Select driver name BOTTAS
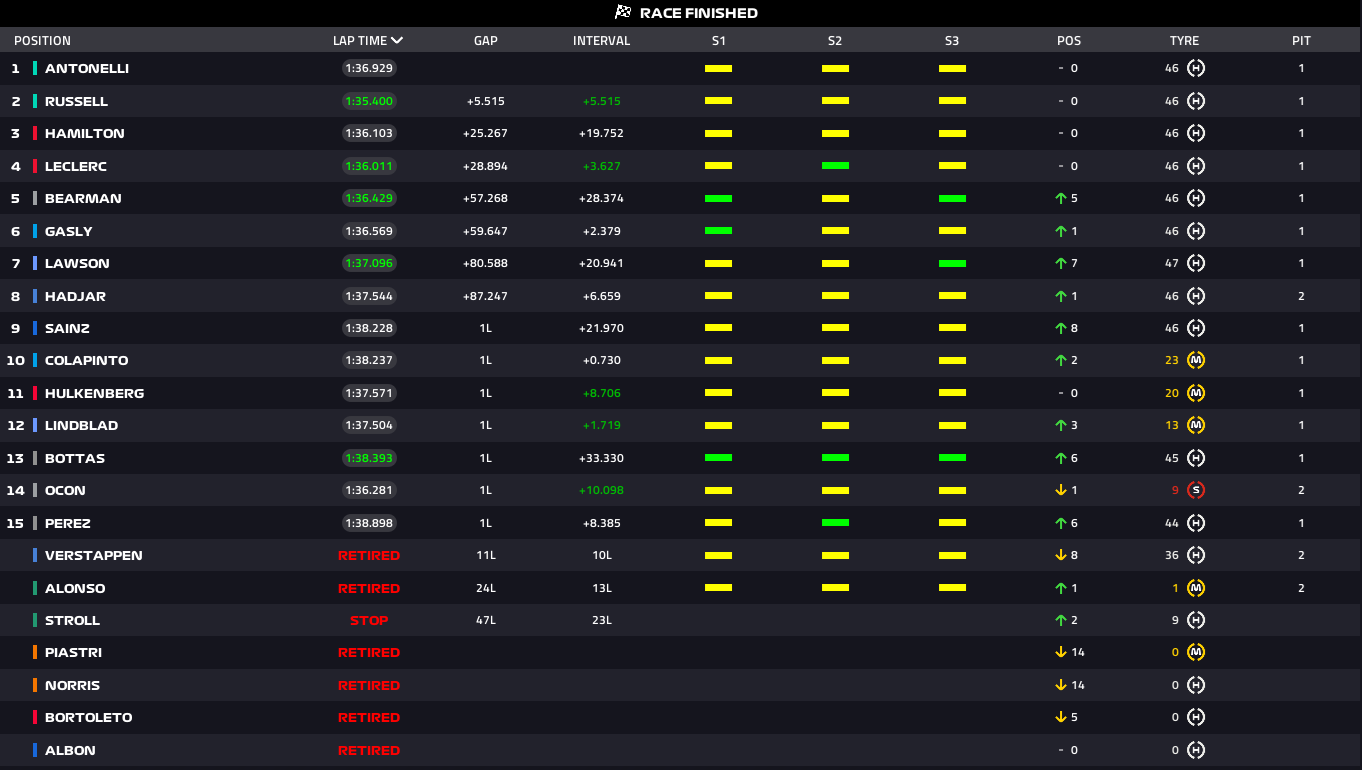 point(75,458)
